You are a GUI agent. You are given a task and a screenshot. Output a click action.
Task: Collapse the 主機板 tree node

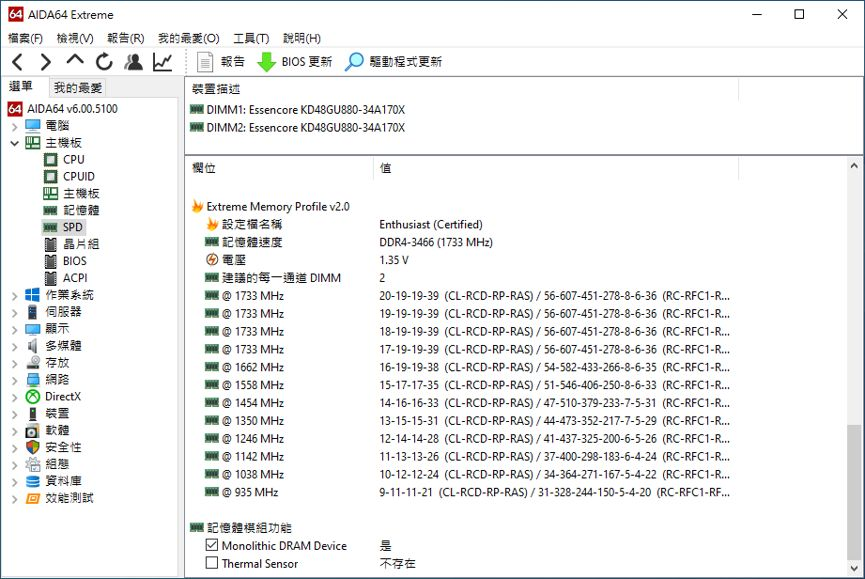click(14, 143)
